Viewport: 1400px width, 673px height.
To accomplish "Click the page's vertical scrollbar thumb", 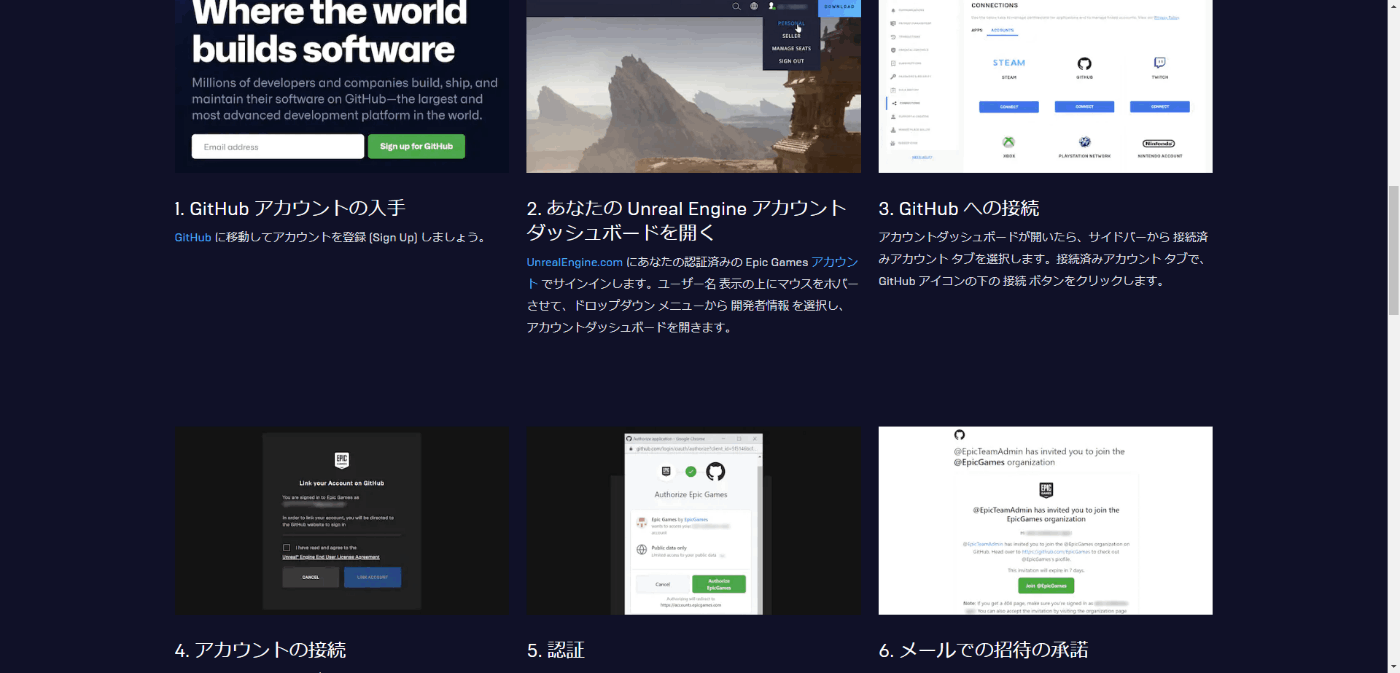I will pyautogui.click(x=1392, y=250).
